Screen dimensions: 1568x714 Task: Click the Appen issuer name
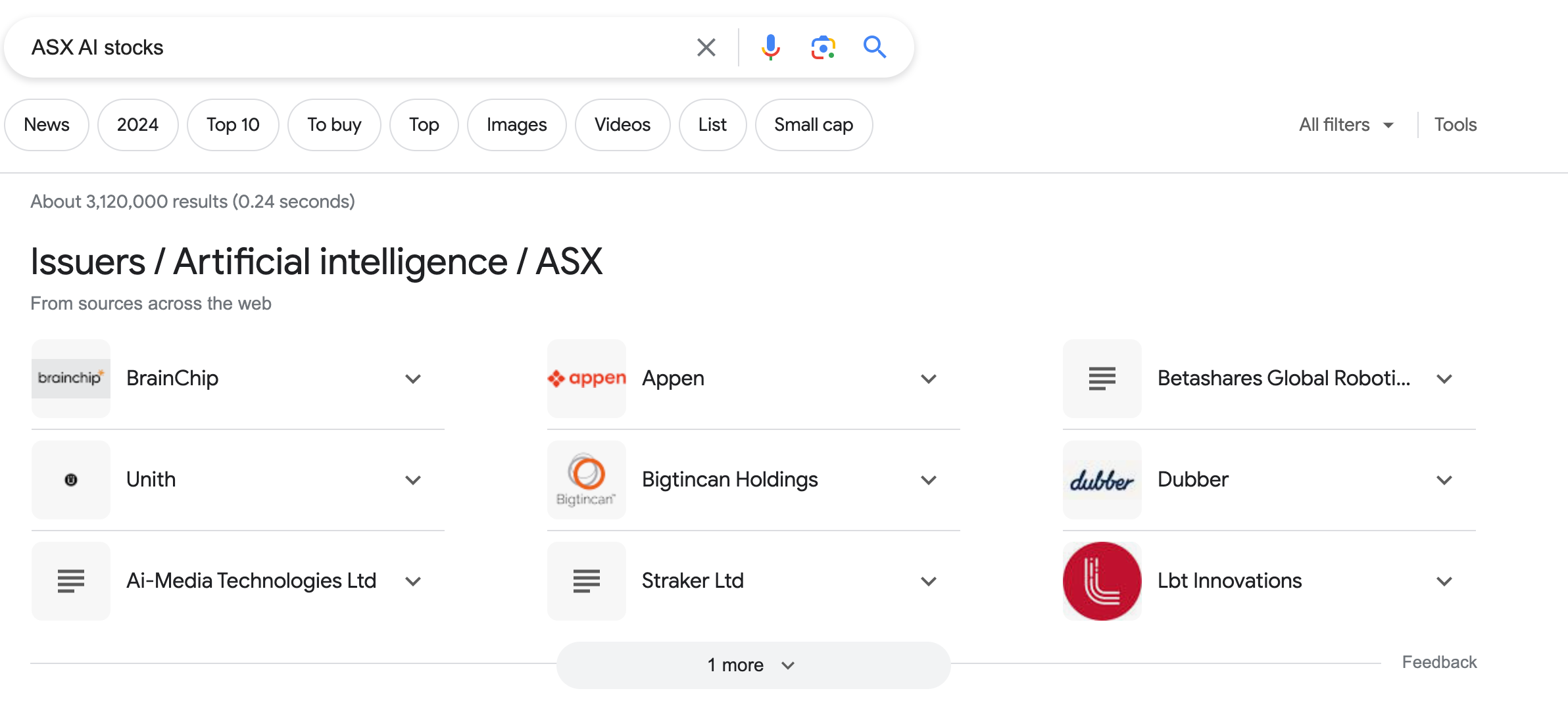click(673, 379)
